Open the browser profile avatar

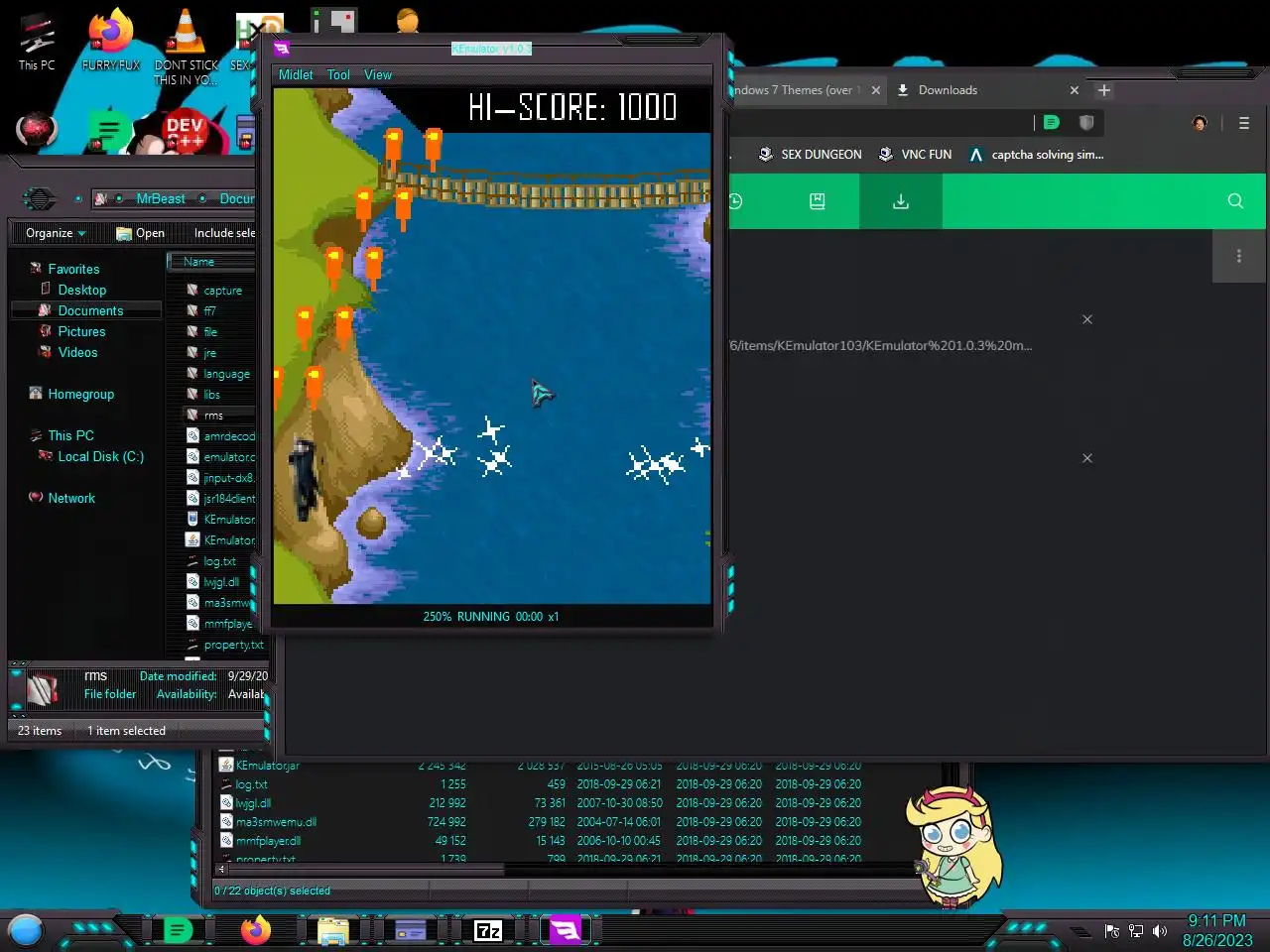coord(1200,123)
